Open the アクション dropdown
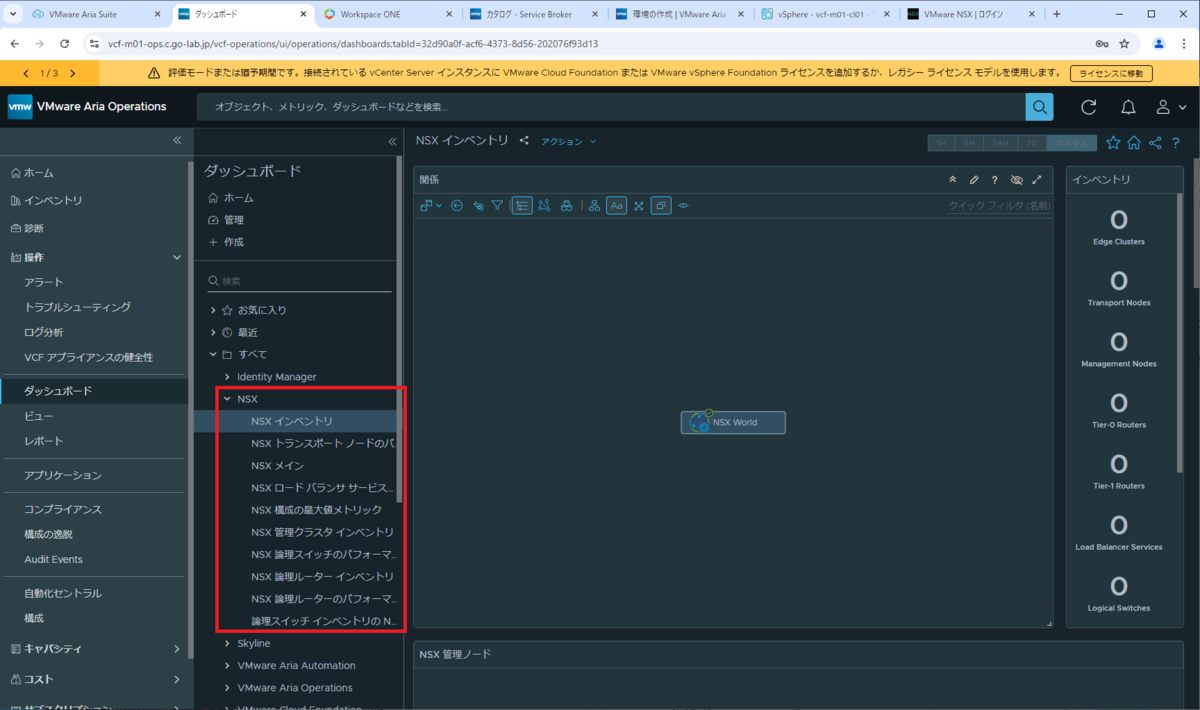The height and width of the screenshot is (710, 1200). [x=568, y=141]
